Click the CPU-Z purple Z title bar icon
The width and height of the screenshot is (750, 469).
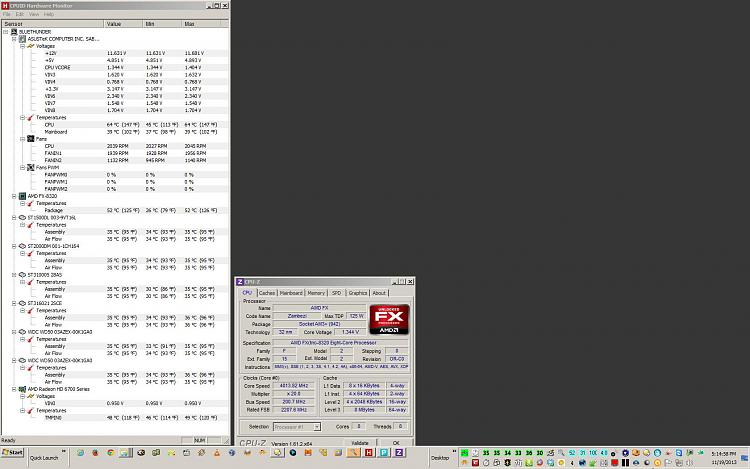[240, 282]
